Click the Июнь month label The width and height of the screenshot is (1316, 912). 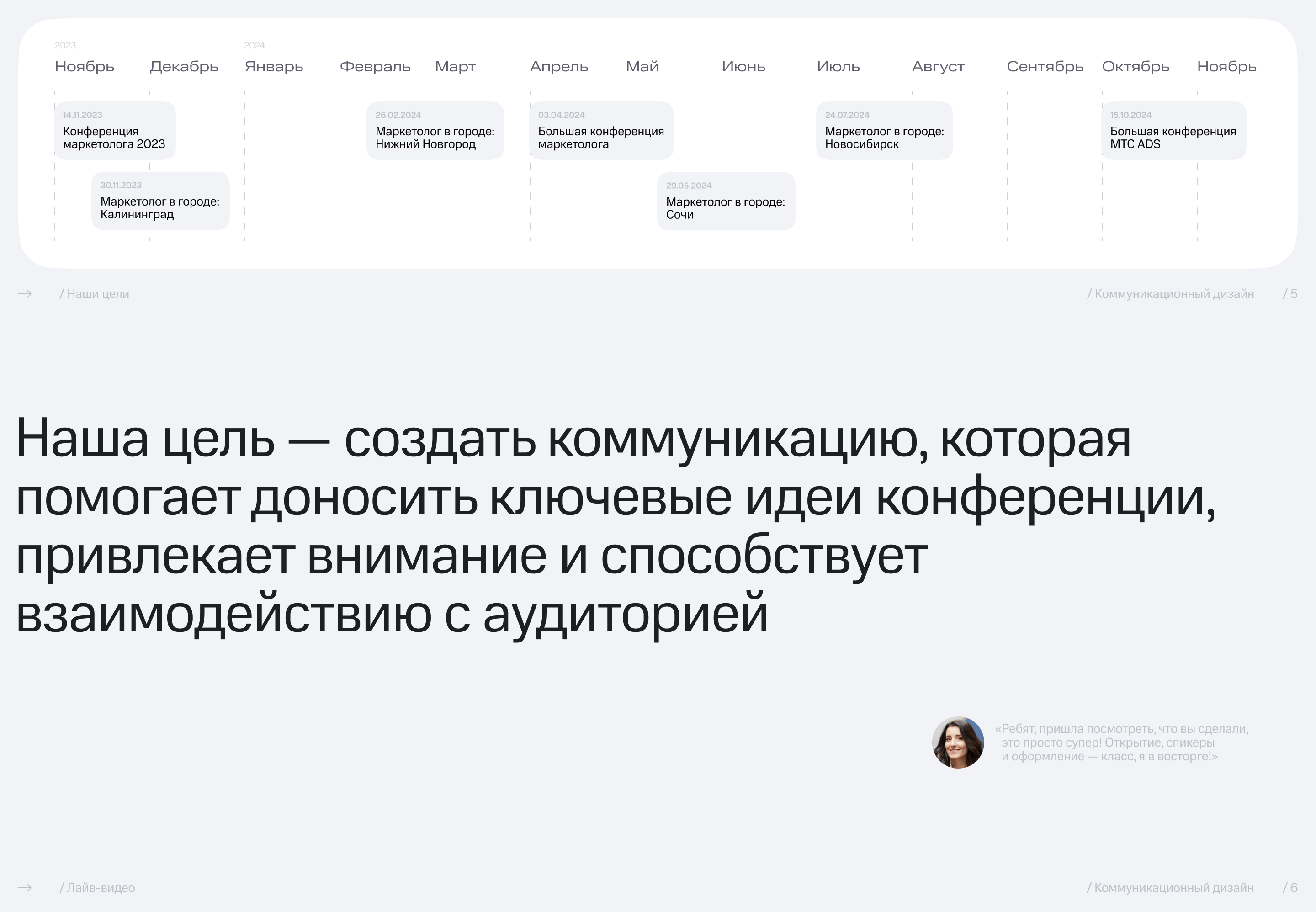[x=743, y=67]
